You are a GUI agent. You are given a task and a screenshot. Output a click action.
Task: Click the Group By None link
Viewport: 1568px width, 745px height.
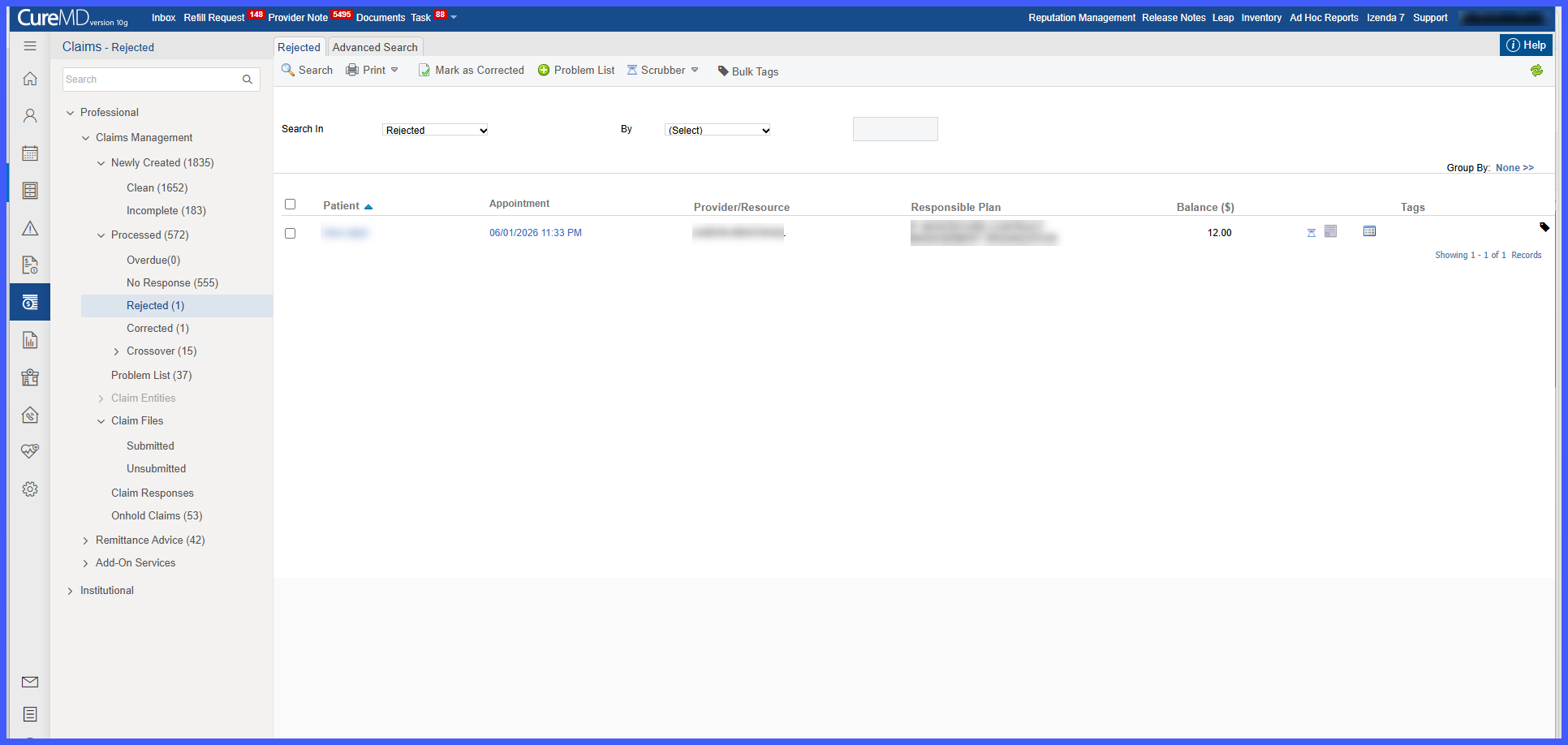[1514, 168]
